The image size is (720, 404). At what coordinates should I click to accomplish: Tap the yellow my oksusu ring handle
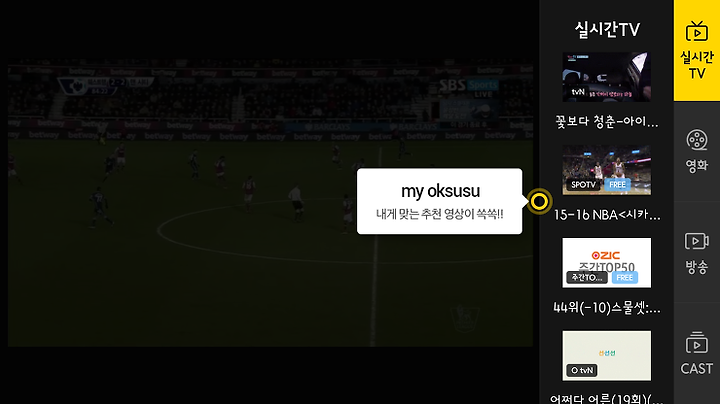coord(539,201)
